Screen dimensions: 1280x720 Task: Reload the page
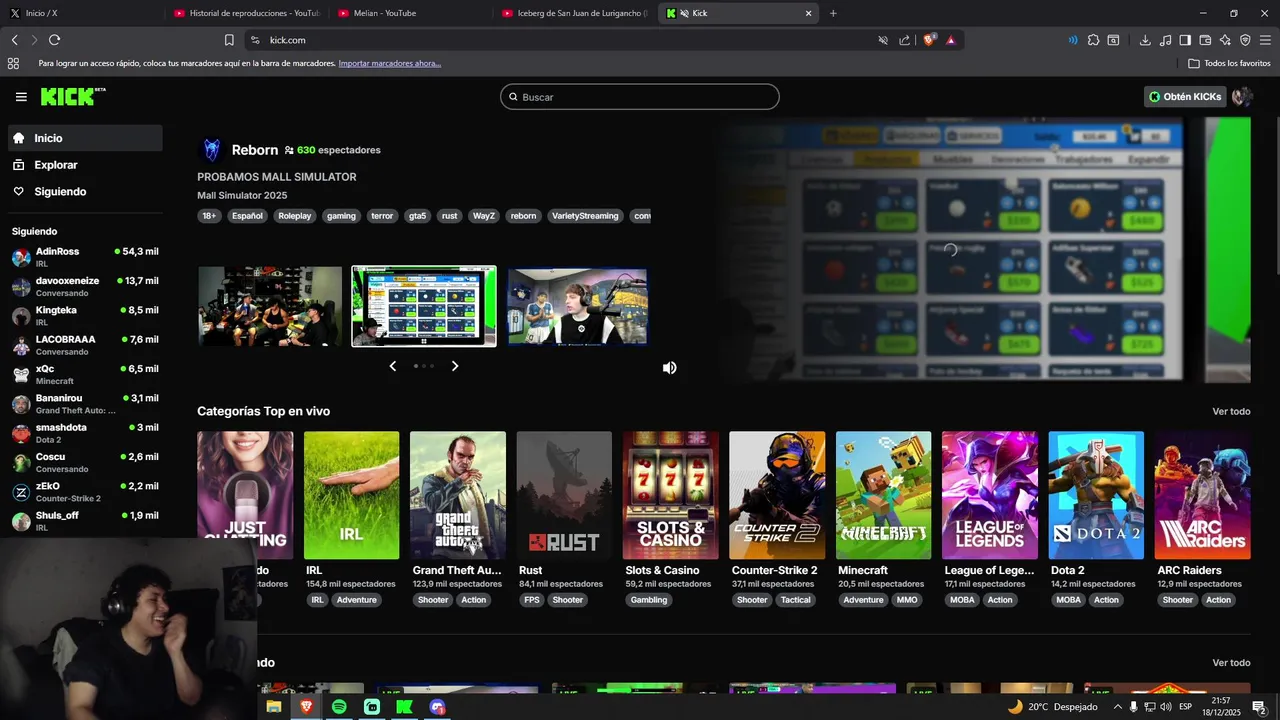[x=54, y=40]
